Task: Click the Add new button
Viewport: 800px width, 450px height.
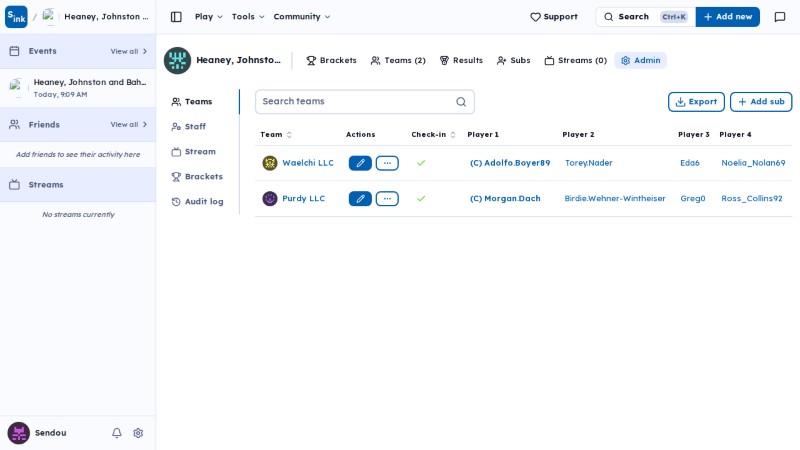Action: coord(728,17)
